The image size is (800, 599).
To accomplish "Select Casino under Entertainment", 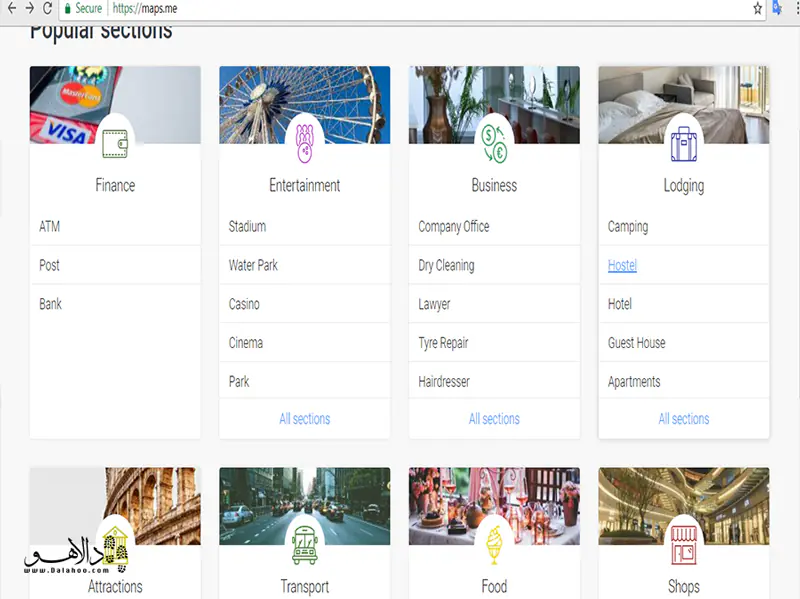I will click(x=244, y=304).
